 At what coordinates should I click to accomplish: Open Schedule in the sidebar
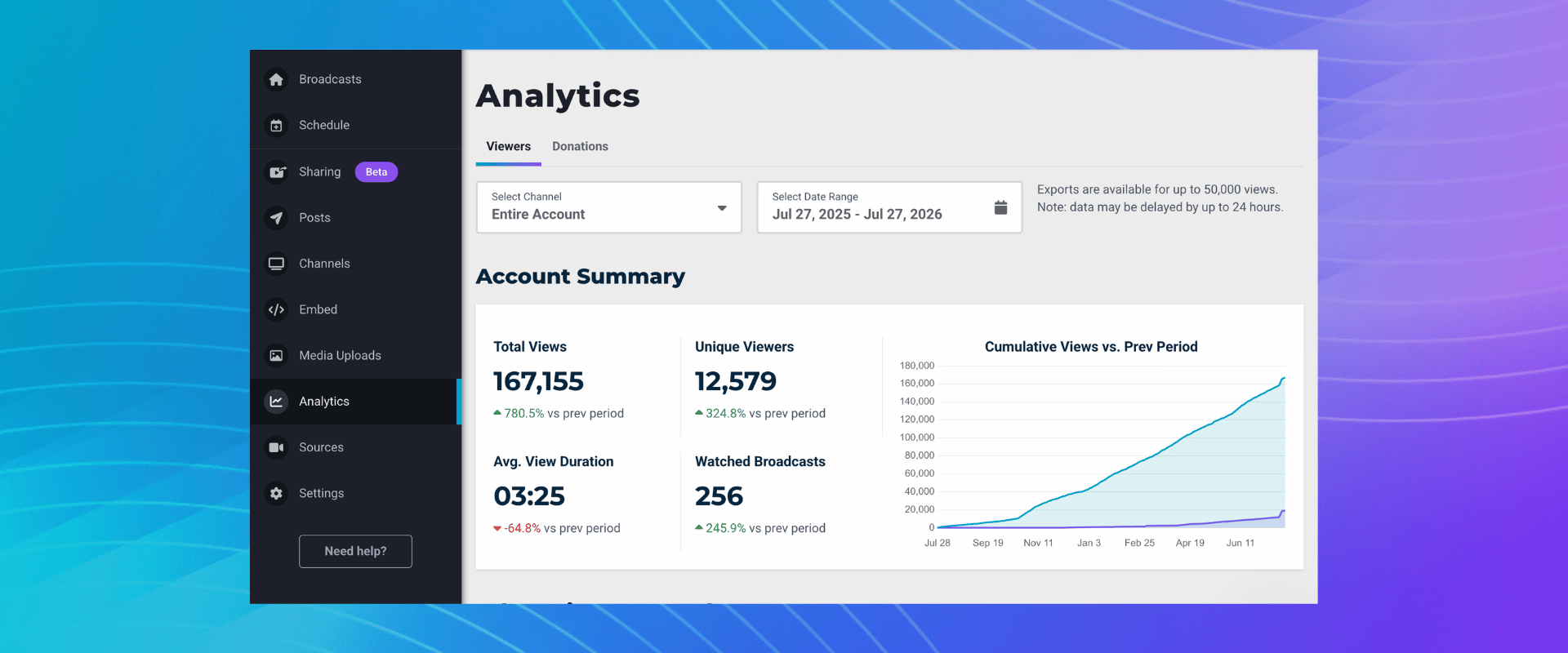355,125
